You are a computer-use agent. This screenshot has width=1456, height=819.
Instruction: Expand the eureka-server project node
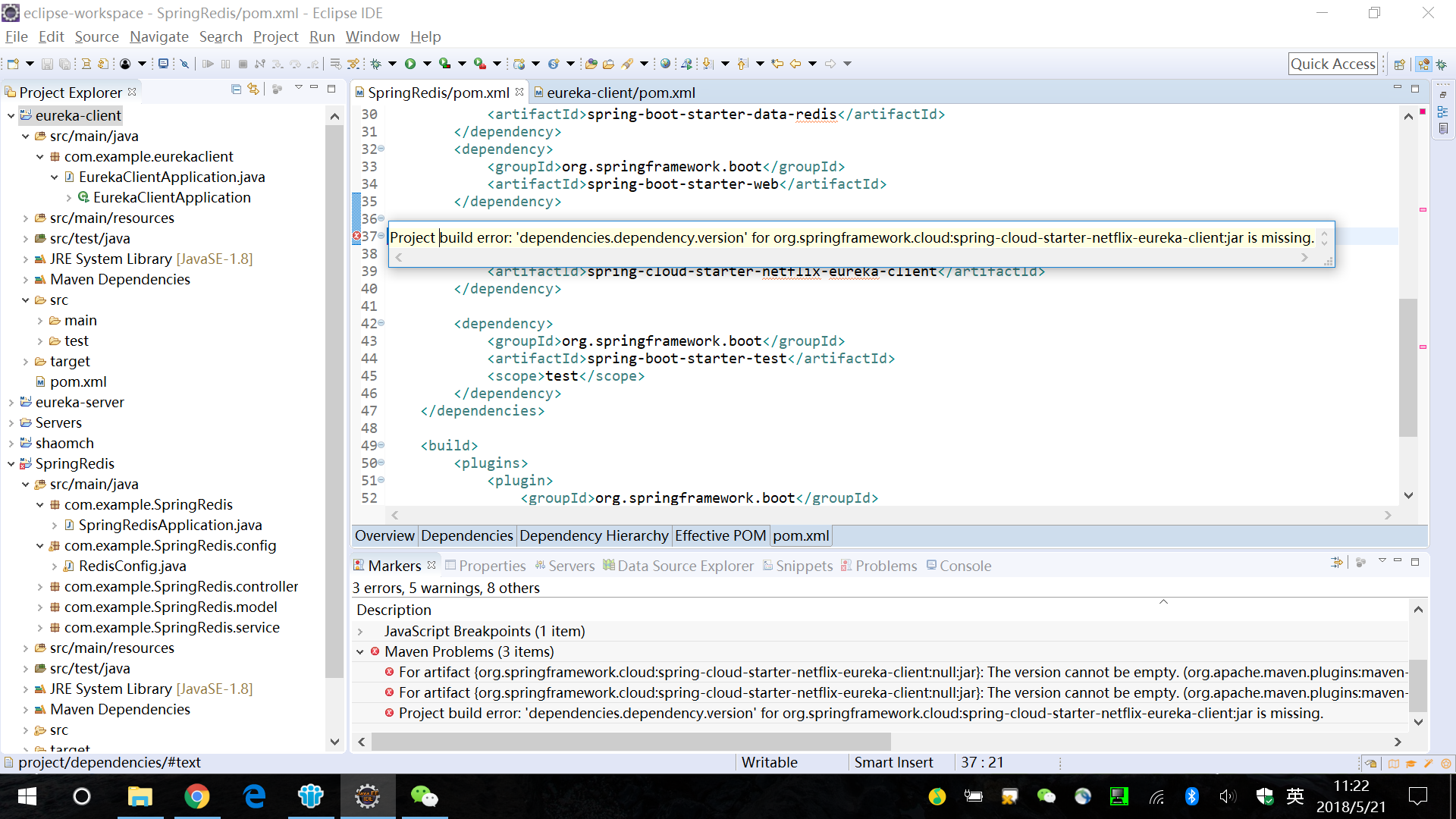point(11,402)
